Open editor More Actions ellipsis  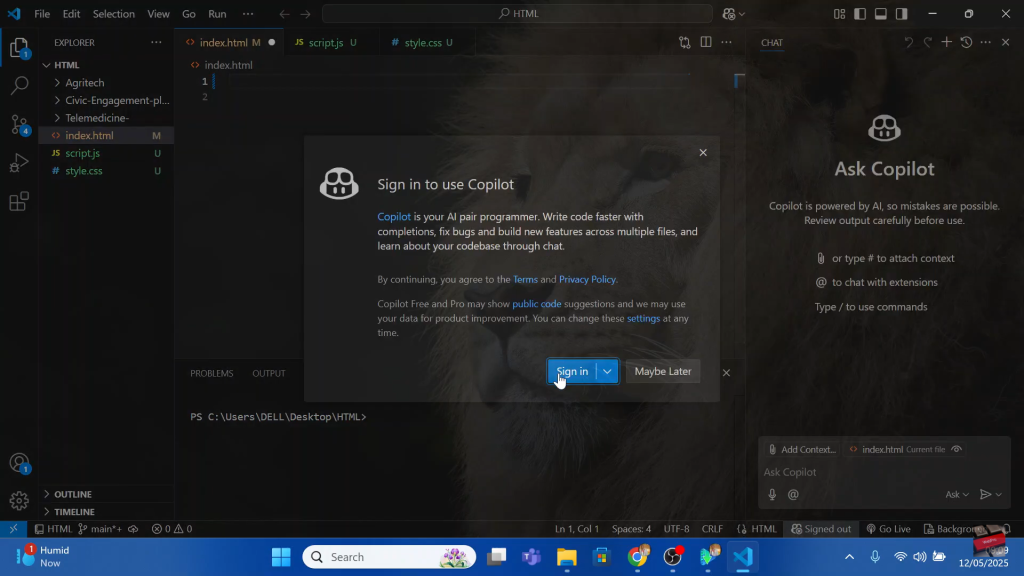[726, 42]
